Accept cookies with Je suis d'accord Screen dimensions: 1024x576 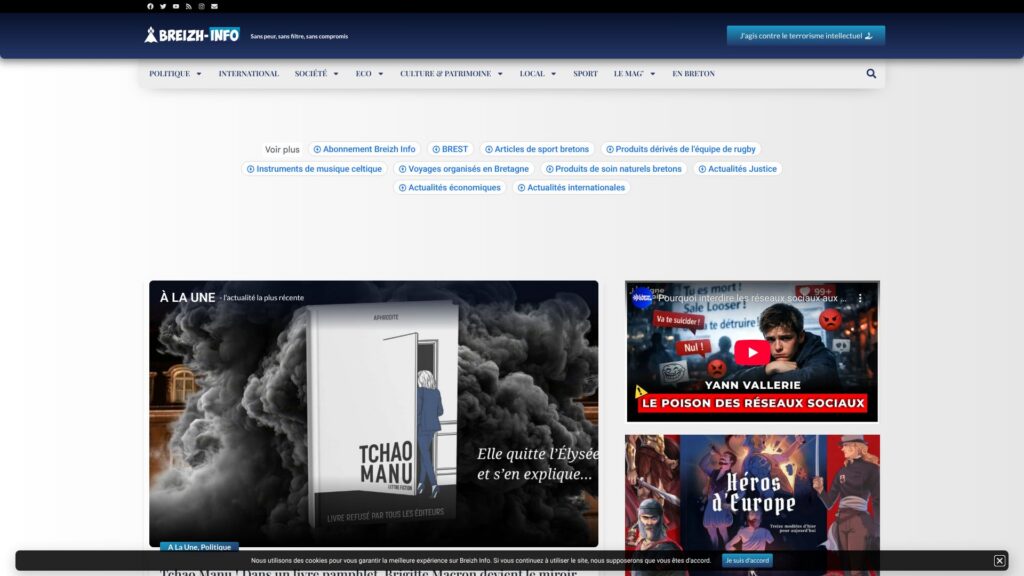pyautogui.click(x=746, y=560)
